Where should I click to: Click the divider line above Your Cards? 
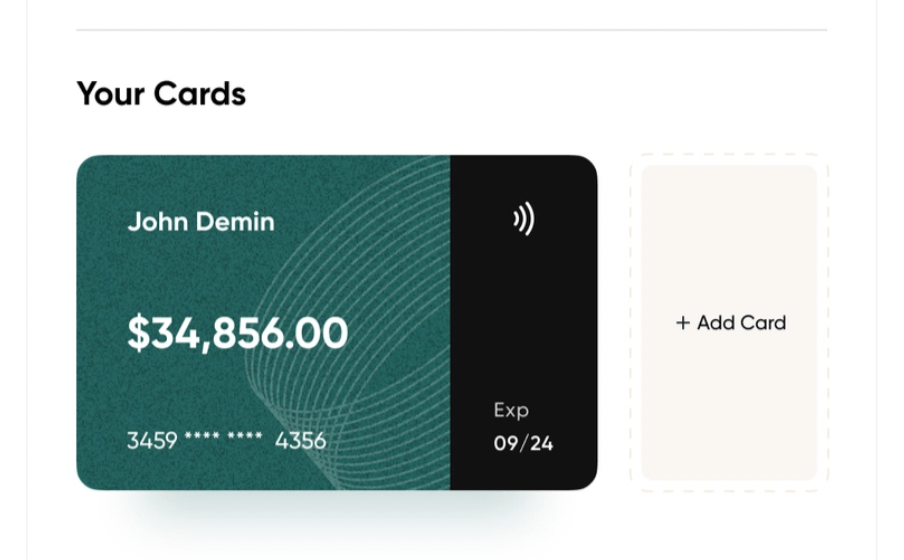(451, 30)
